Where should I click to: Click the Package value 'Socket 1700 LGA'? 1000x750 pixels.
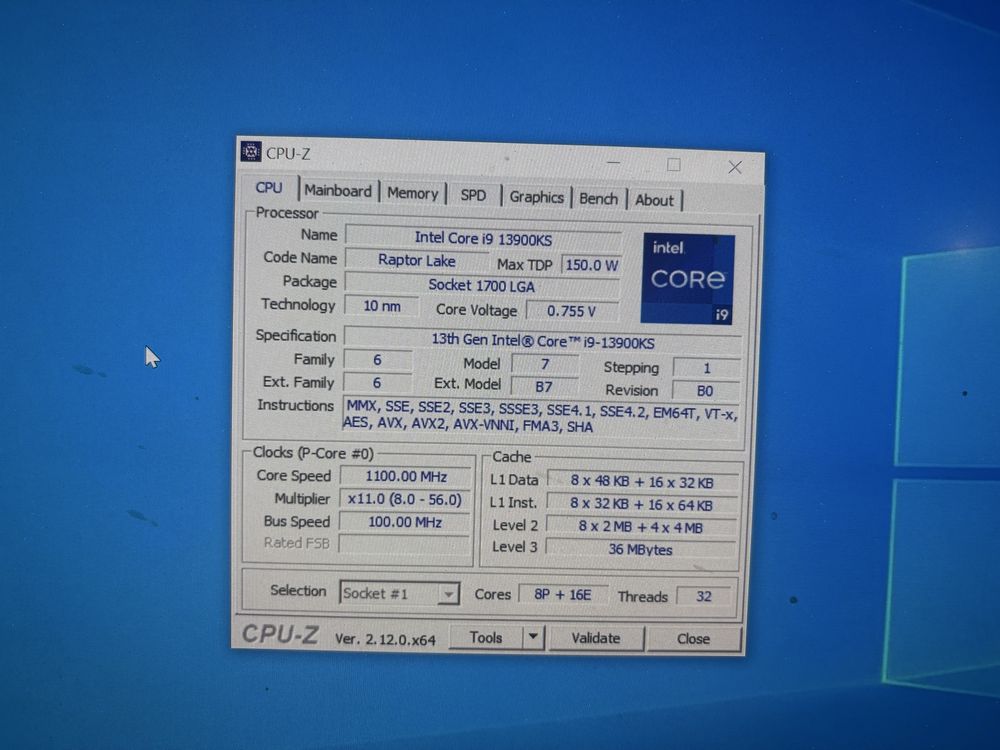point(482,285)
